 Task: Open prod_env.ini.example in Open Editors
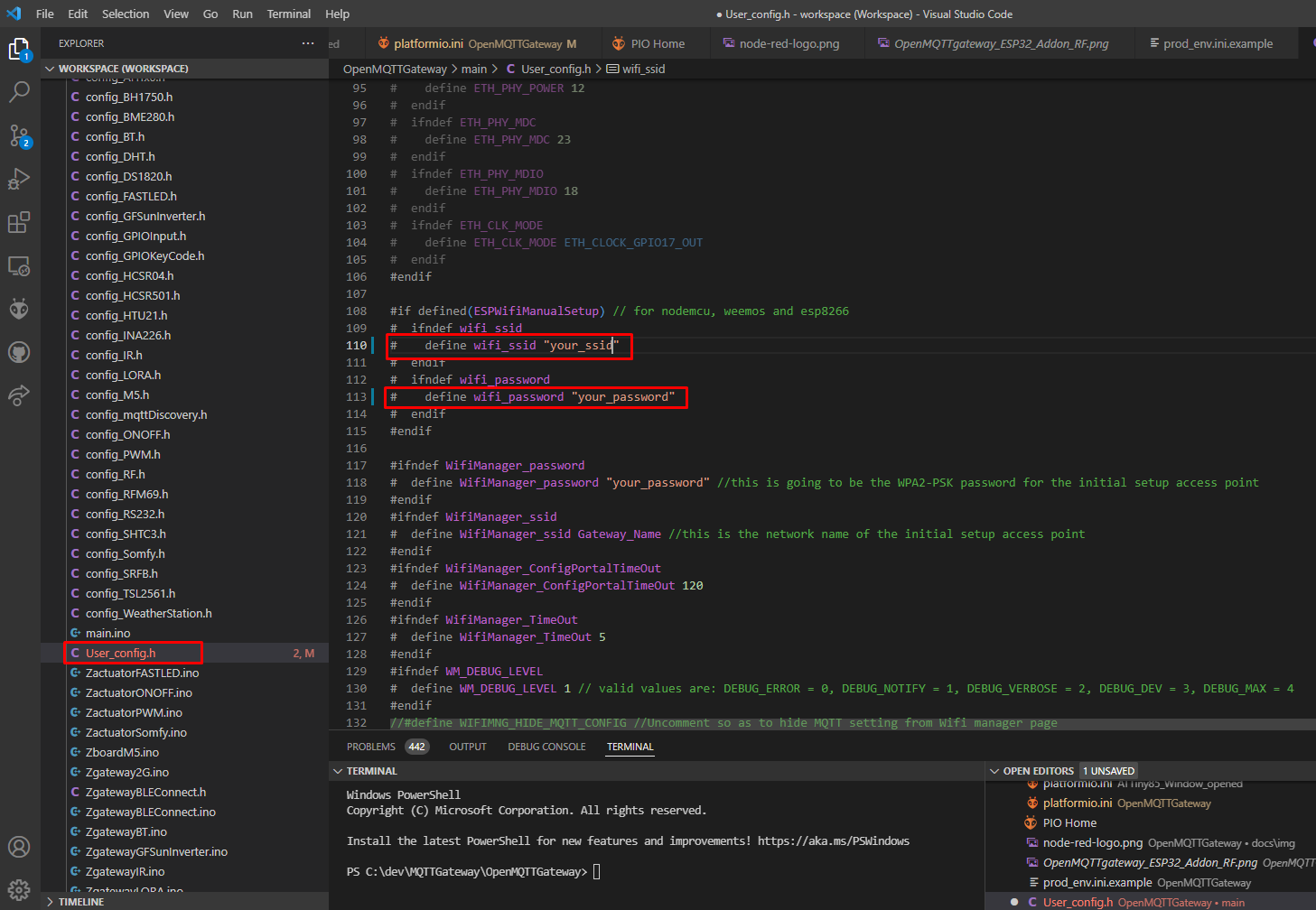pyautogui.click(x=1152, y=882)
